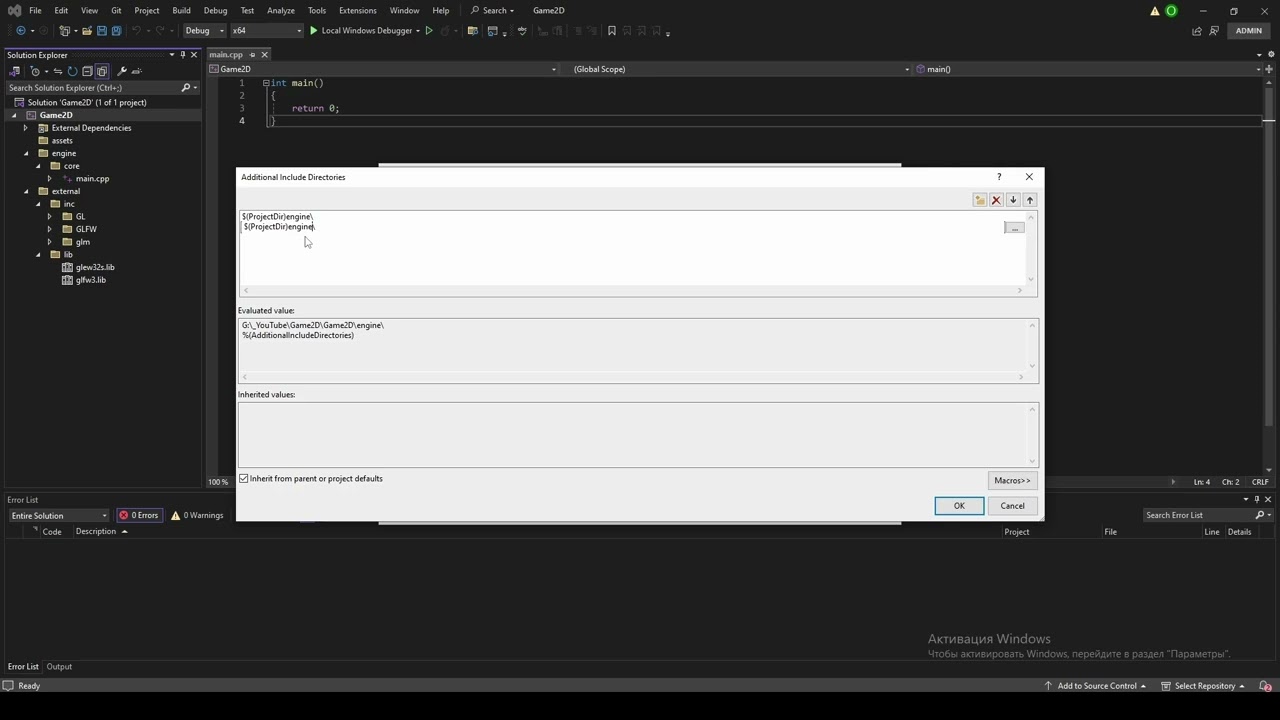Navigate backward with the toolbar arrow
Viewport: 1280px width, 720px height.
20,31
